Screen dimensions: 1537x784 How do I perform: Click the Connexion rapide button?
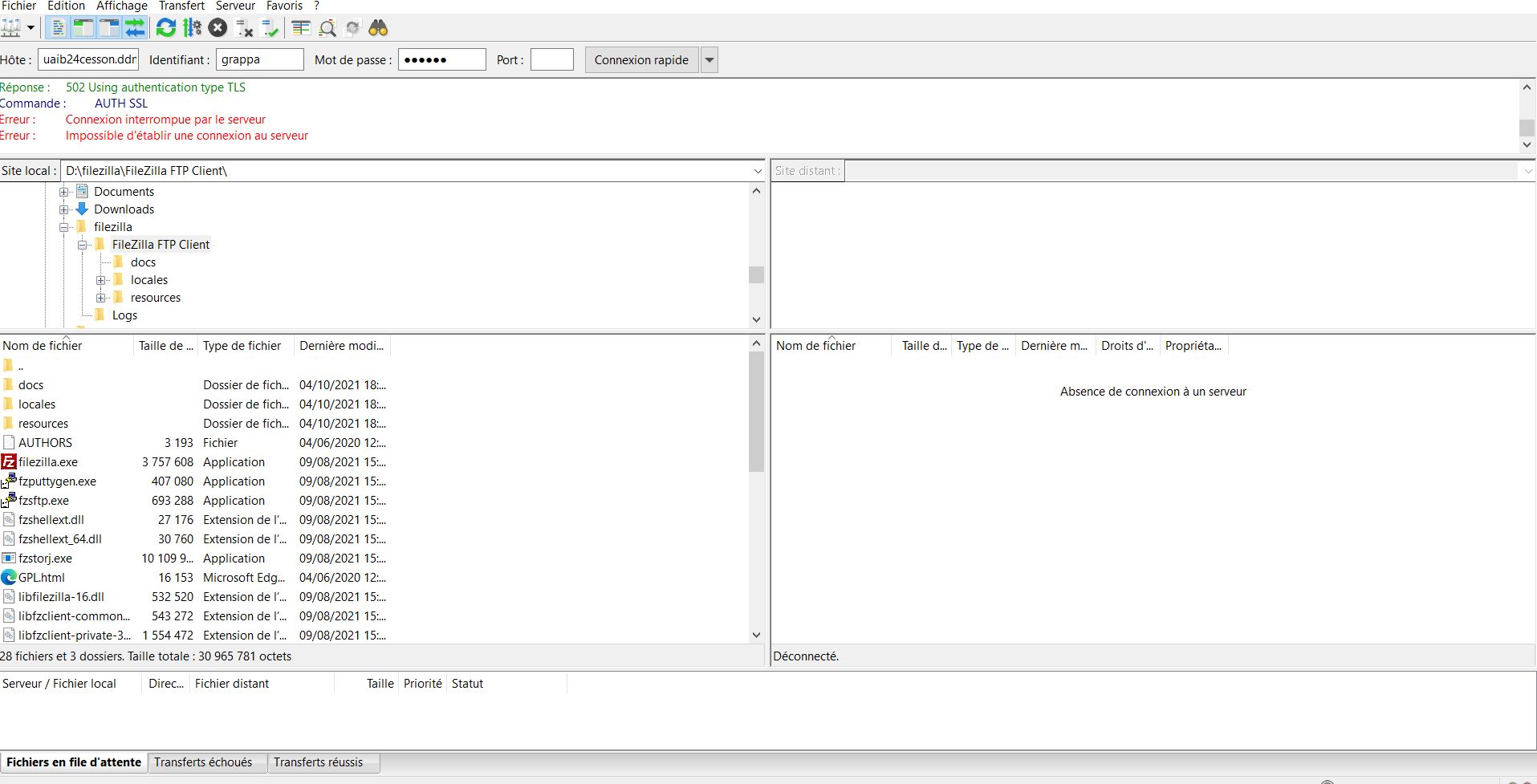tap(641, 60)
